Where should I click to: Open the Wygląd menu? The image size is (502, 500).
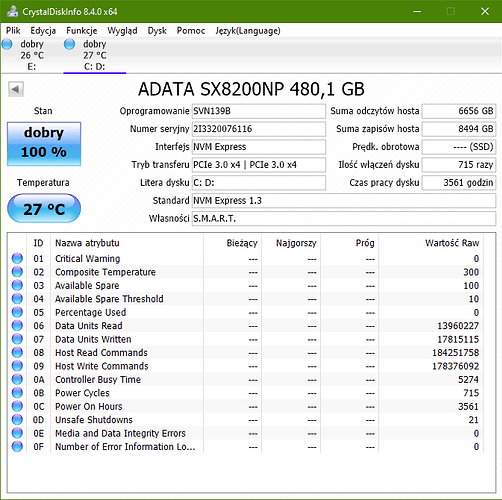pyautogui.click(x=122, y=31)
